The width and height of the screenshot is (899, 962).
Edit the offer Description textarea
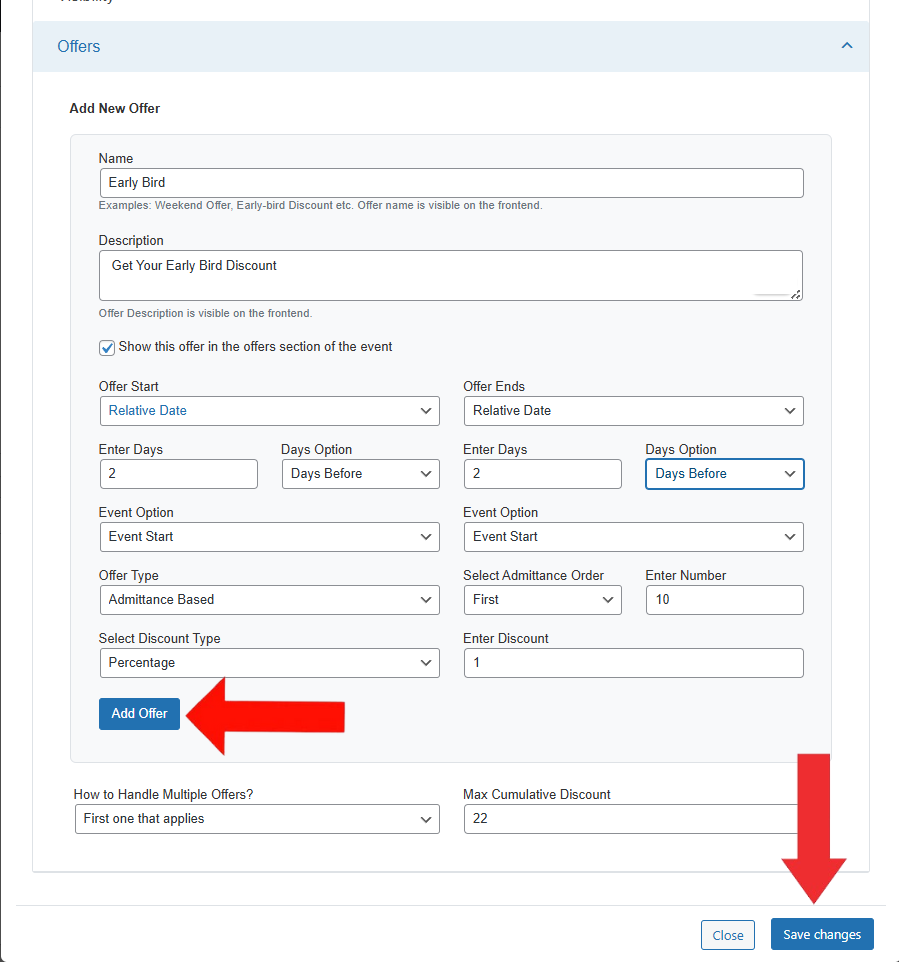(x=451, y=275)
